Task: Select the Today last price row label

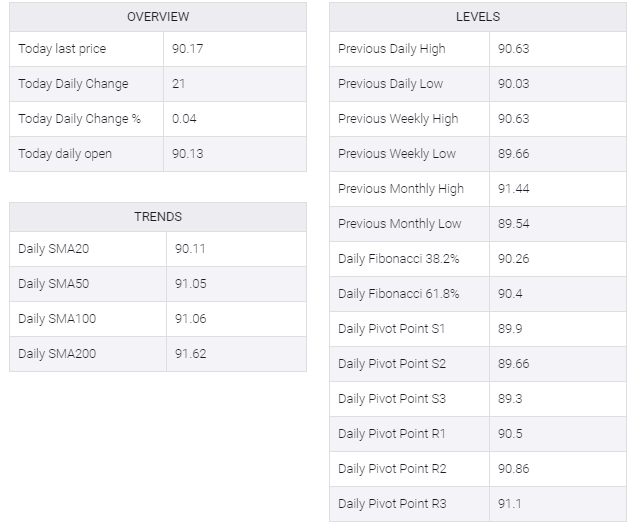Action: point(62,49)
